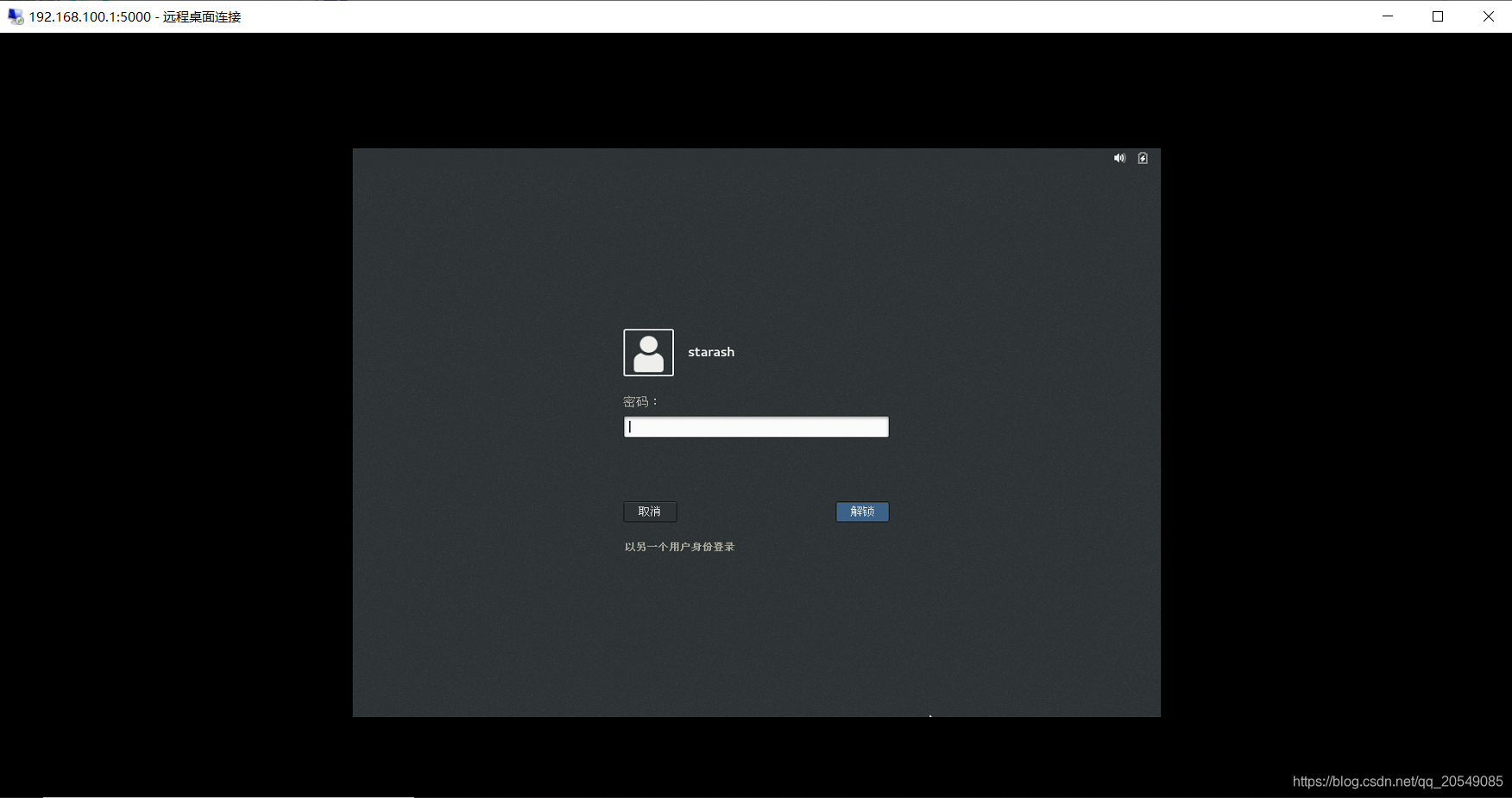Open the volume speaker icon

(x=1119, y=158)
